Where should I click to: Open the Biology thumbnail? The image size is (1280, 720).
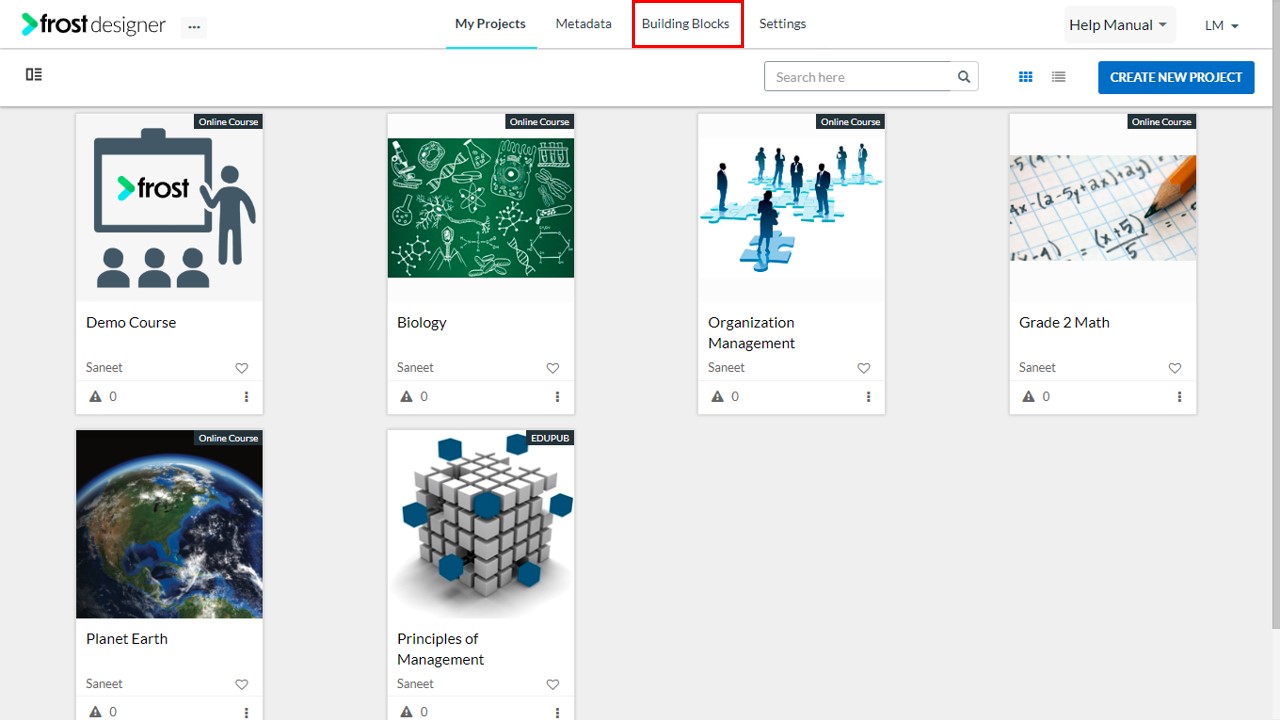tap(481, 207)
